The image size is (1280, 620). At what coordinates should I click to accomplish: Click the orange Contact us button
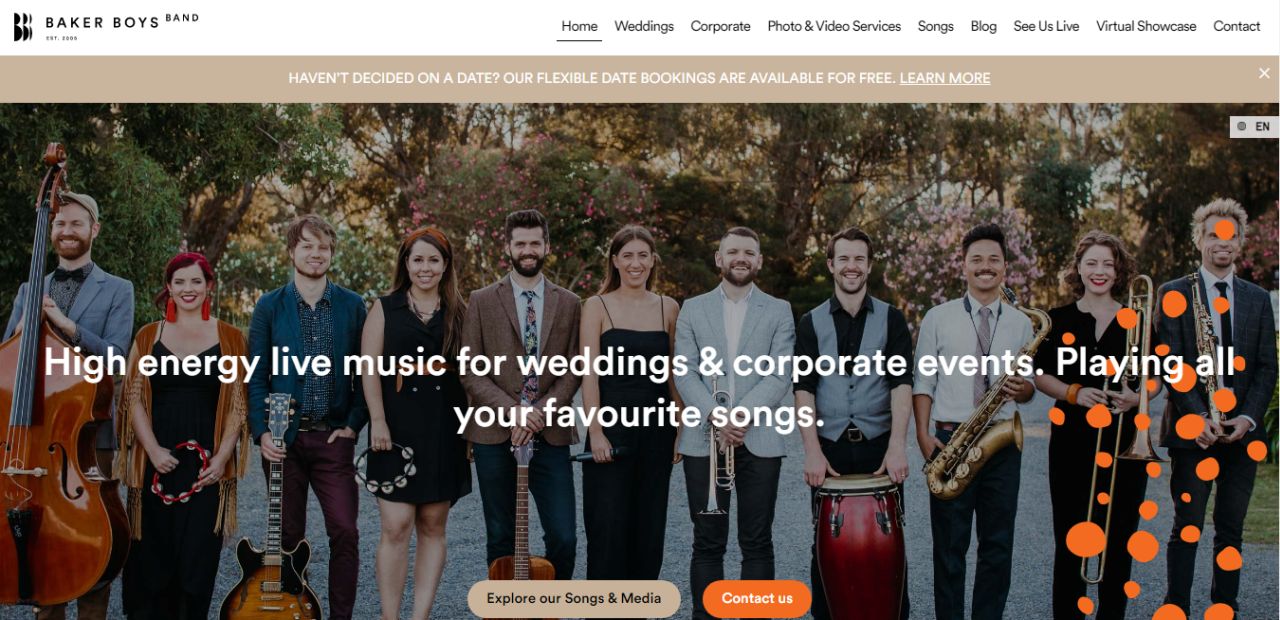point(757,598)
